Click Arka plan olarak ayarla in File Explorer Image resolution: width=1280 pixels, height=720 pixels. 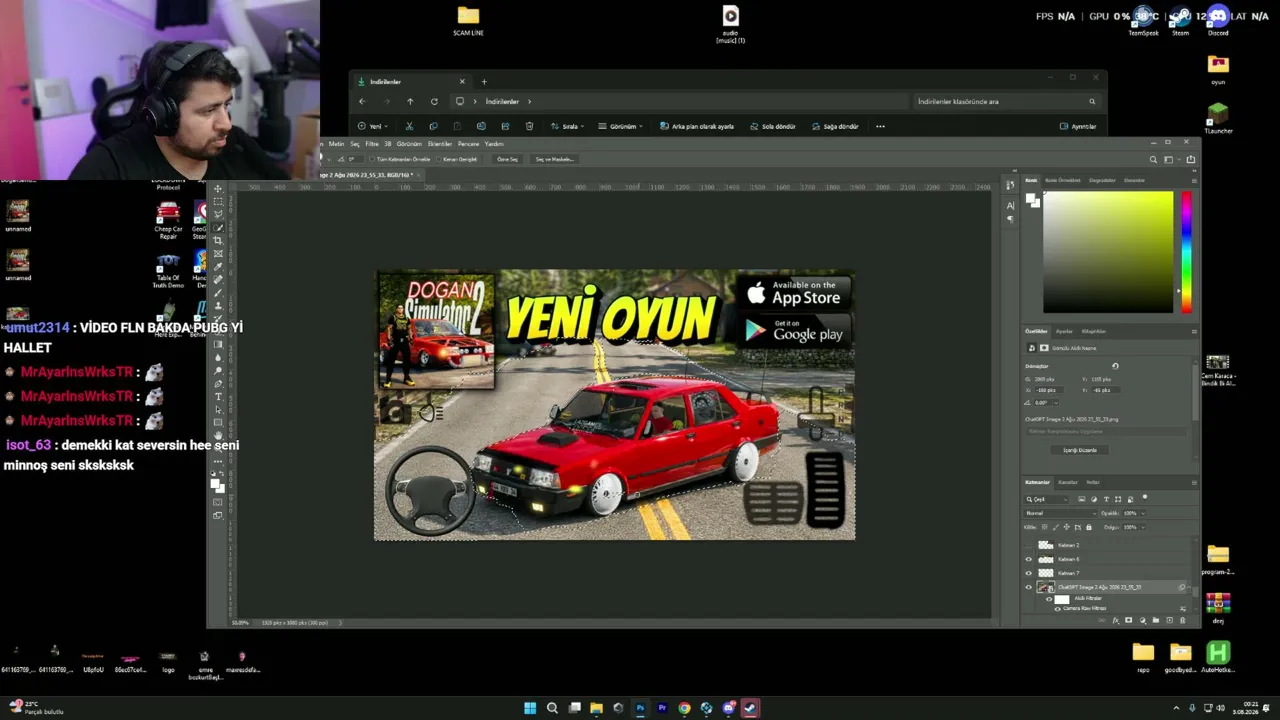[x=697, y=127]
